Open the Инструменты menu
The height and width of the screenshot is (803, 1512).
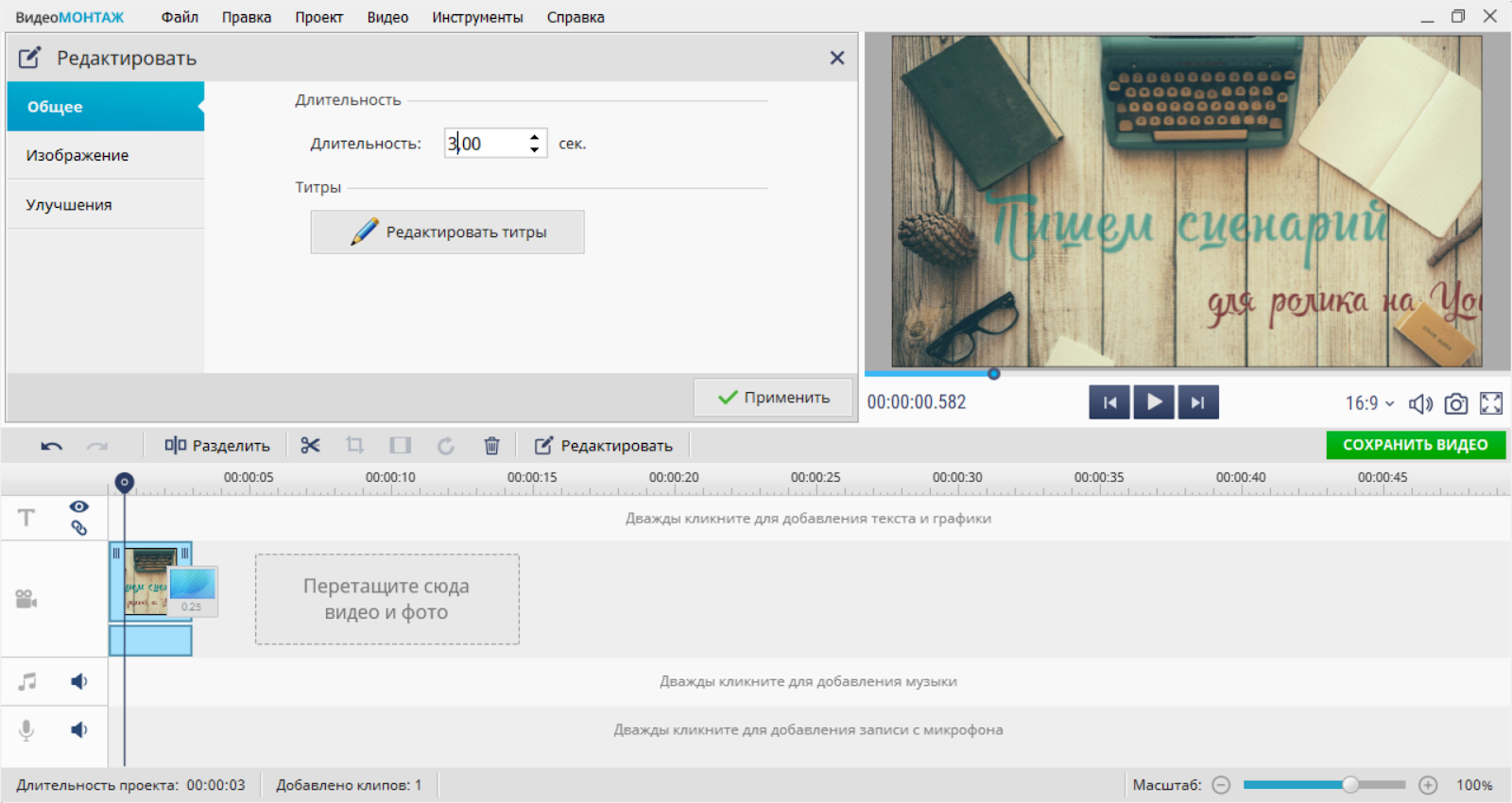click(477, 17)
